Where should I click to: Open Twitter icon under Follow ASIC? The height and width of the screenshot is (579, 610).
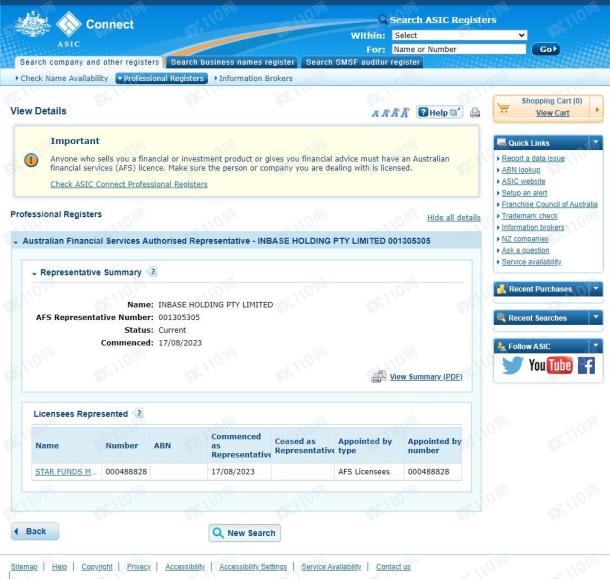click(512, 365)
